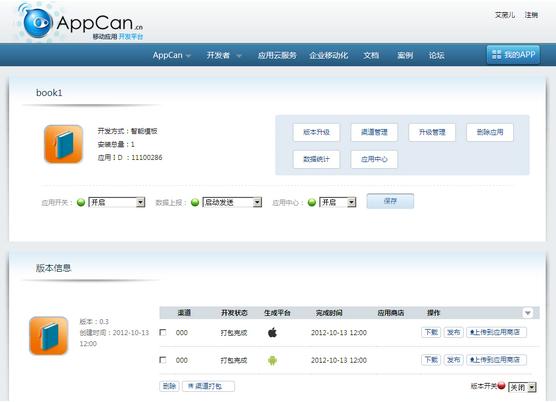556x402 pixels.
Task: Click the 开发方式：智能模板 text
Action: [127, 131]
